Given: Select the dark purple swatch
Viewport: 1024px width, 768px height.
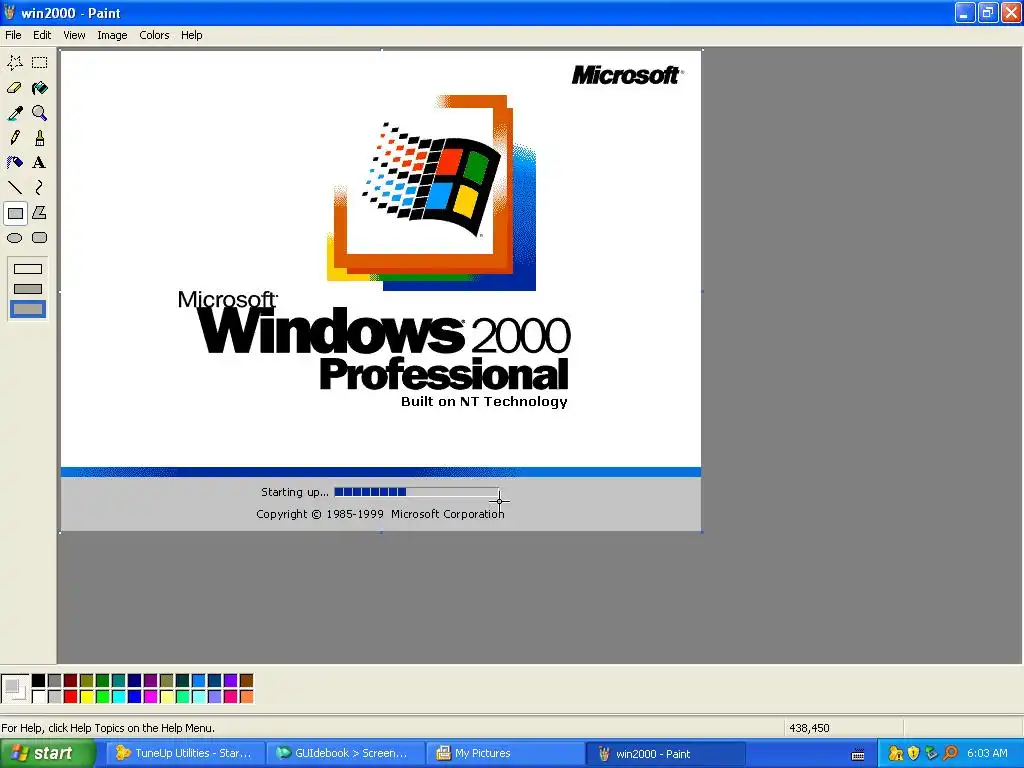Looking at the screenshot, I should tap(150, 680).
